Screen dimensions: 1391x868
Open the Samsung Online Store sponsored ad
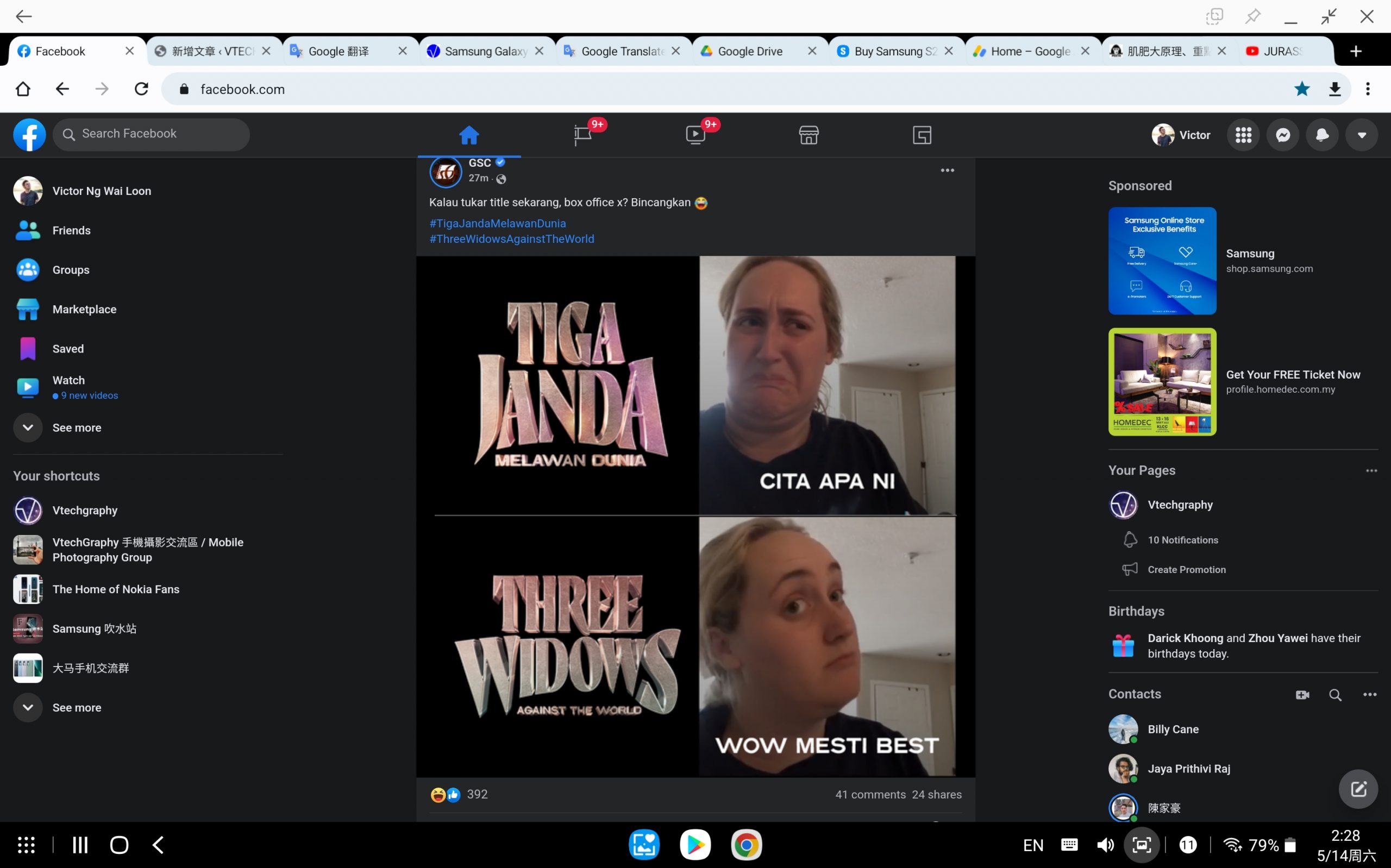click(x=1242, y=261)
